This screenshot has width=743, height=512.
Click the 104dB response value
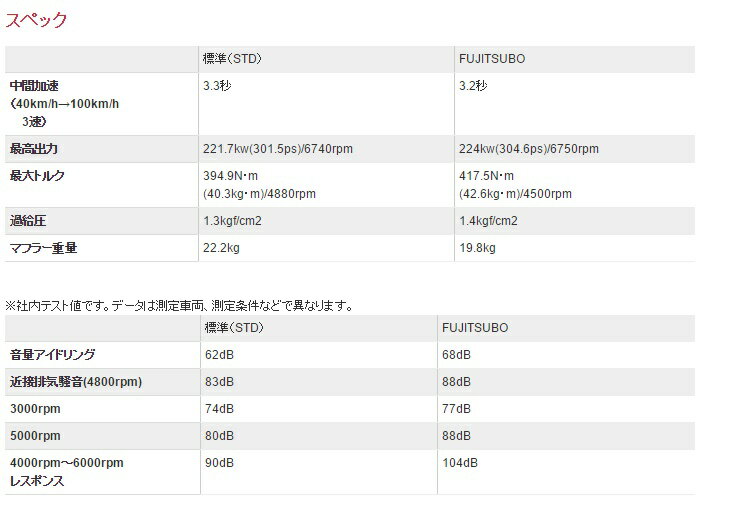pos(460,463)
